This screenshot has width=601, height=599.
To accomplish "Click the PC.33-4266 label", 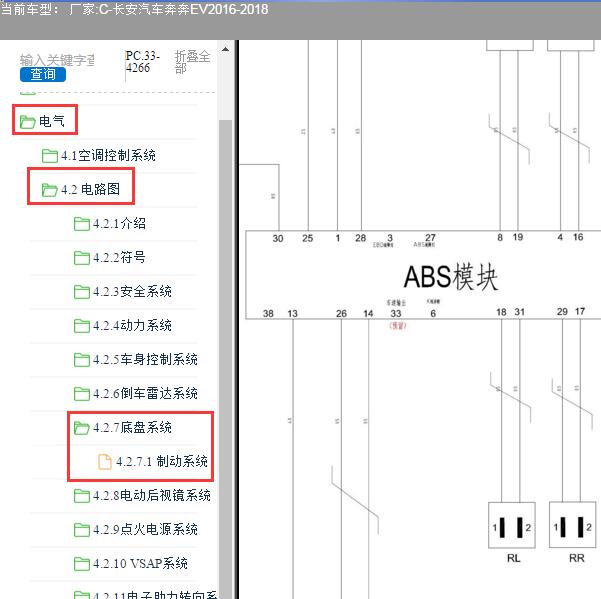I will click(x=142, y=62).
